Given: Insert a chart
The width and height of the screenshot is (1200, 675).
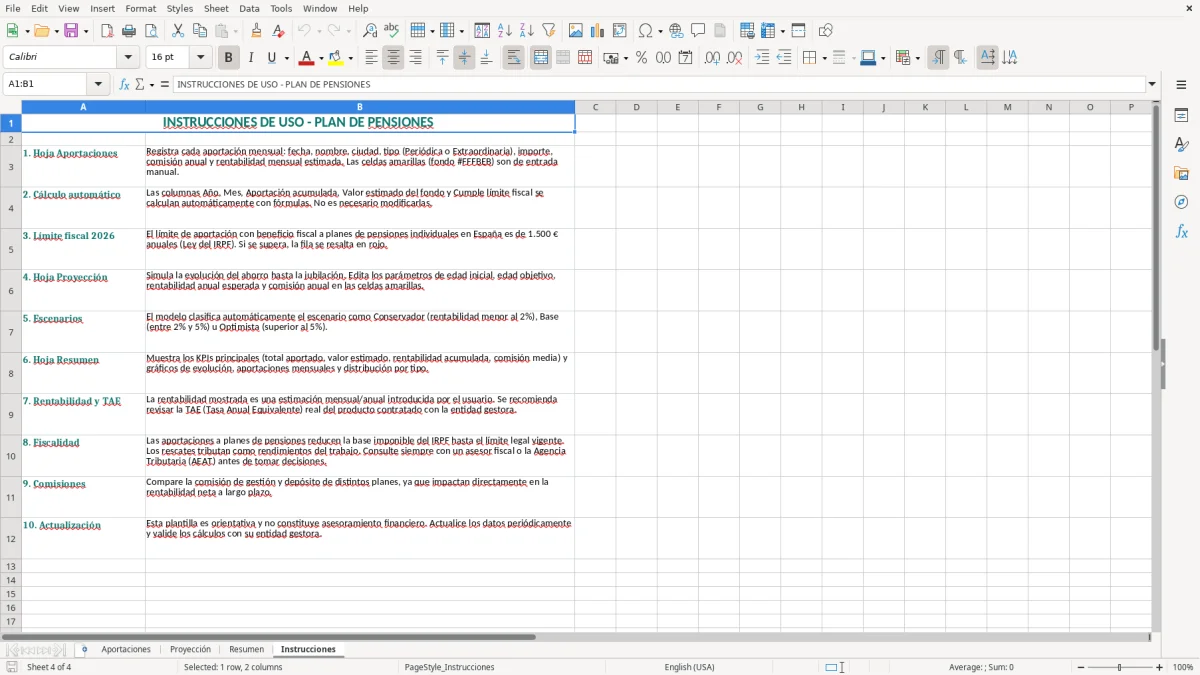Looking at the screenshot, I should point(598,31).
